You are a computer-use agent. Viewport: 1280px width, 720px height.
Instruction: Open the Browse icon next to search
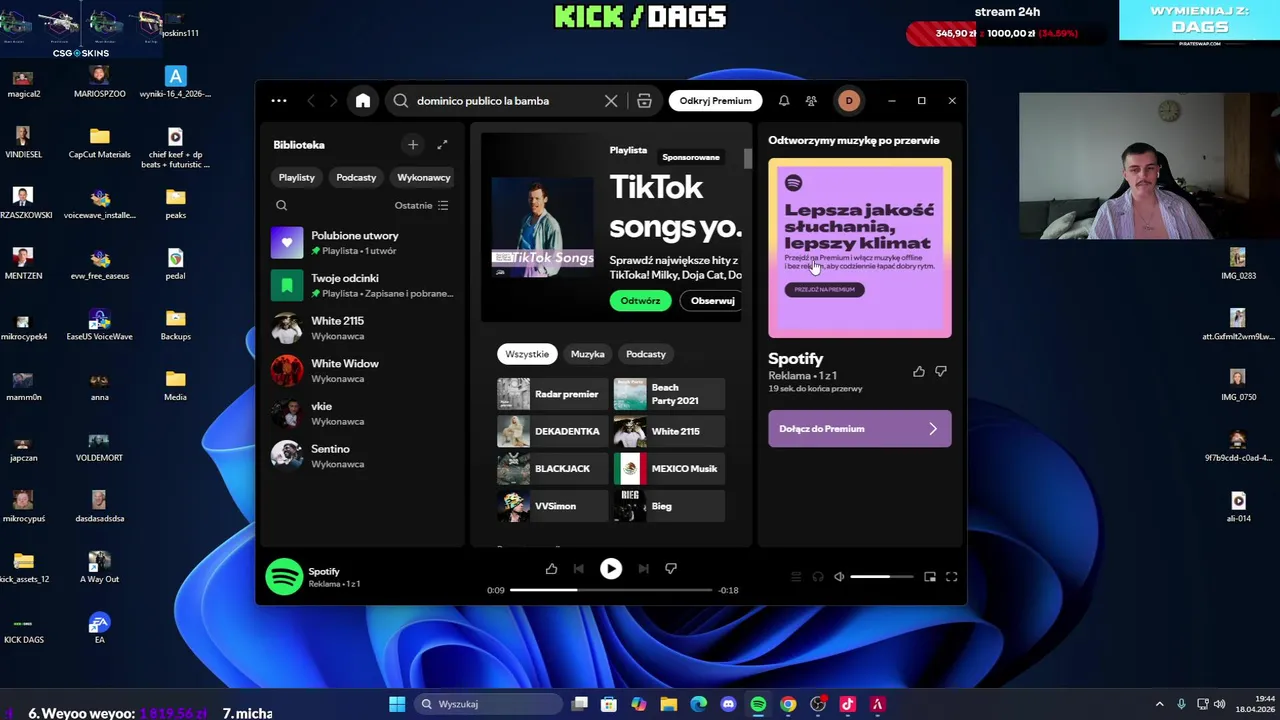(x=644, y=101)
